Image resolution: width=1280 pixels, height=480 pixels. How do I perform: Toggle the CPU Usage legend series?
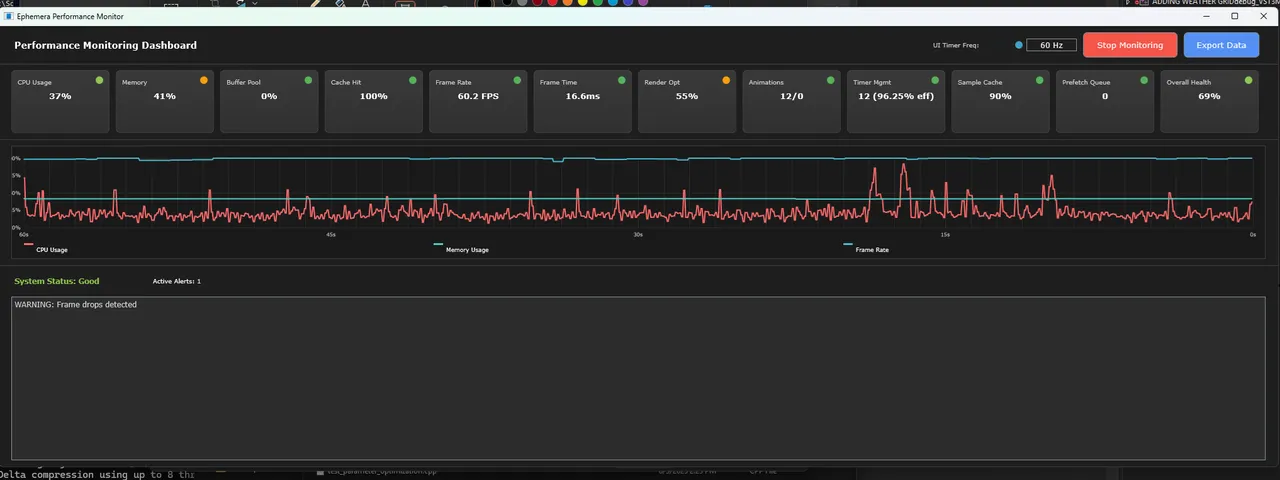coord(51,249)
